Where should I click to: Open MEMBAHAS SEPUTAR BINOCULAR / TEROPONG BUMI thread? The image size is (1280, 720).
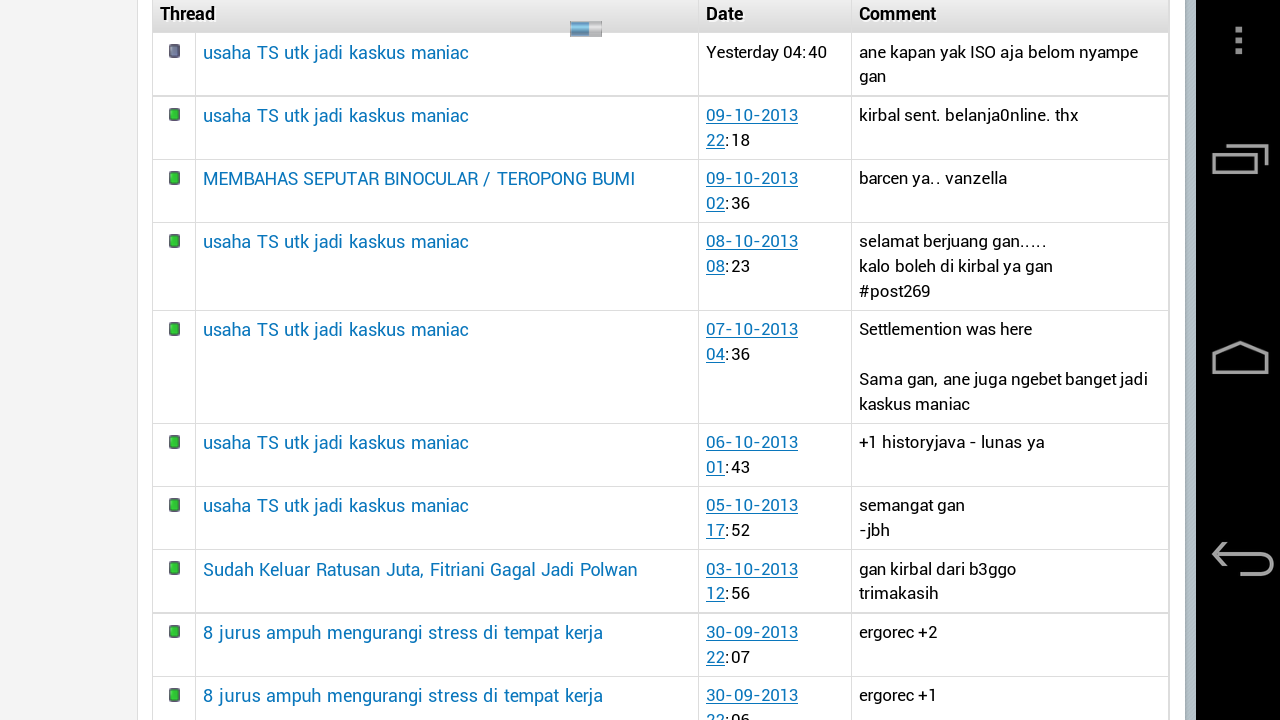pyautogui.click(x=419, y=179)
